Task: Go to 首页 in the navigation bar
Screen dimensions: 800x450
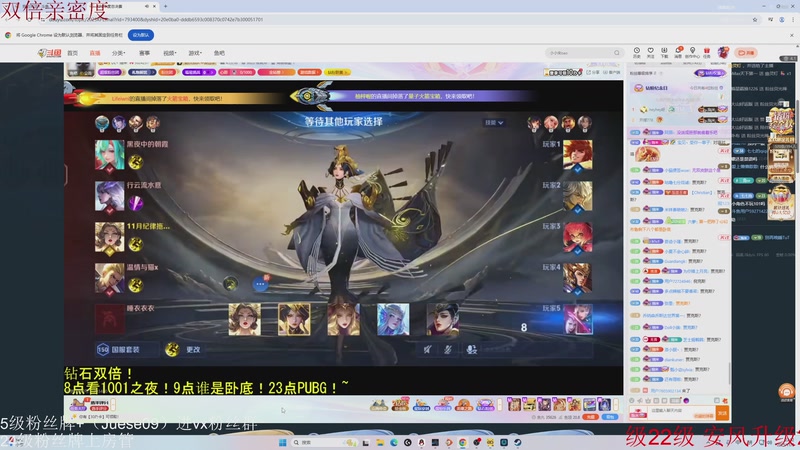Action: pyautogui.click(x=72, y=53)
